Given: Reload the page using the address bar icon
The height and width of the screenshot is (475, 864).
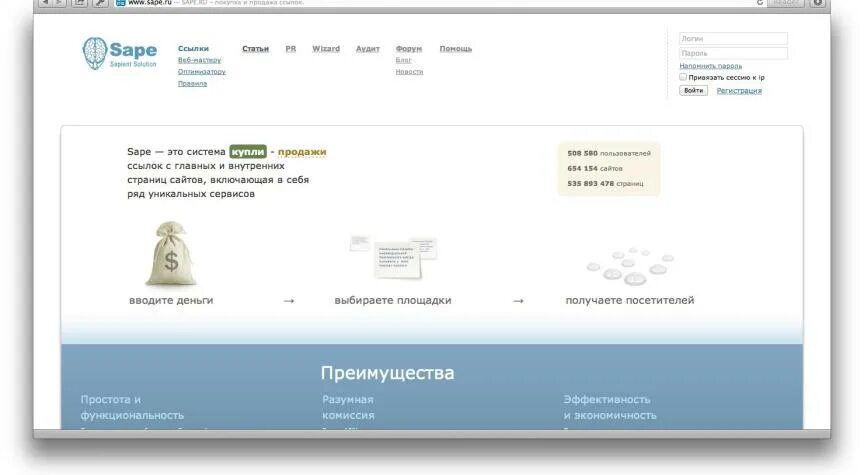Looking at the screenshot, I should click(760, 3).
